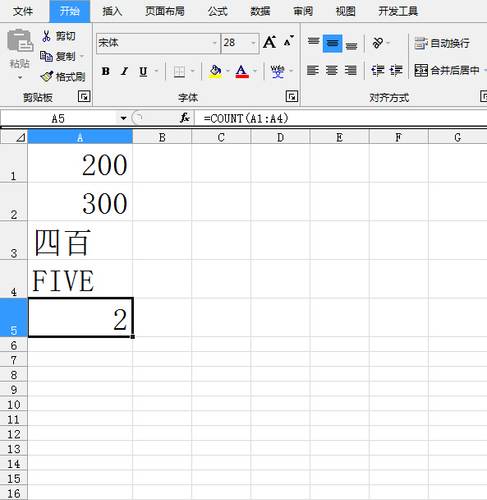Screen dimensions: 487x500
Task: Open the font name dropdown
Action: (x=214, y=43)
